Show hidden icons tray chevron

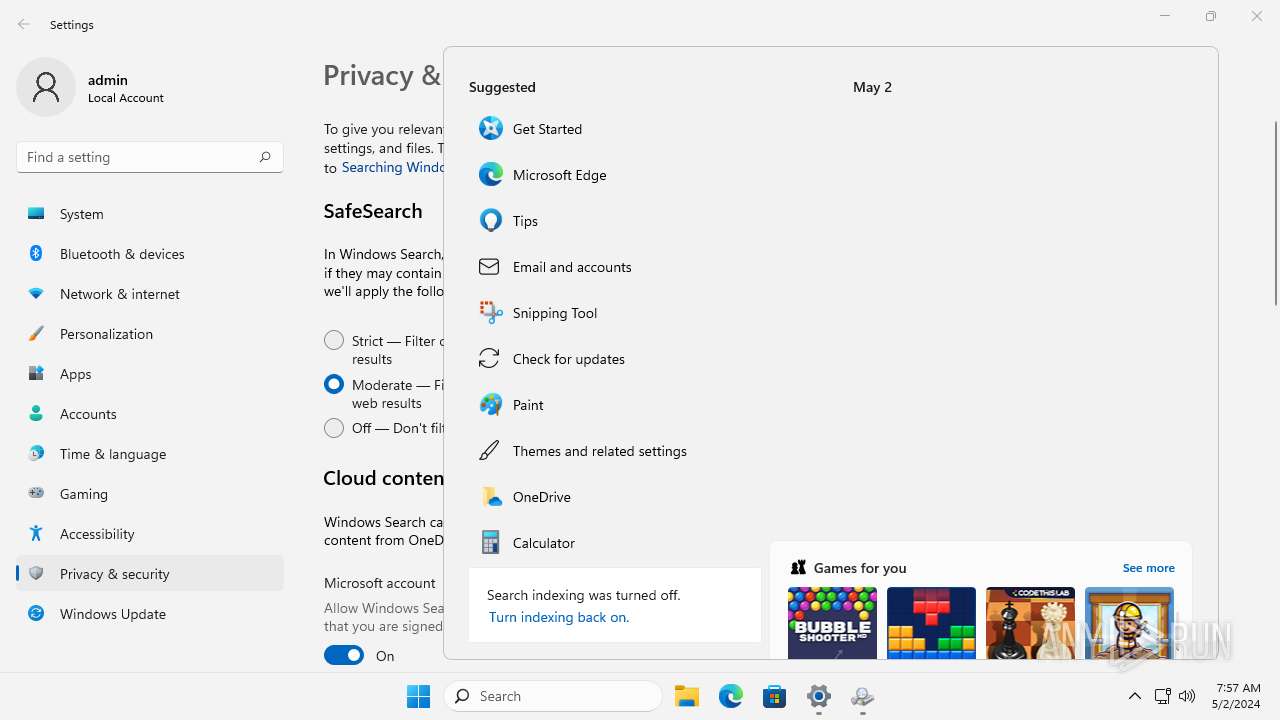(1134, 696)
